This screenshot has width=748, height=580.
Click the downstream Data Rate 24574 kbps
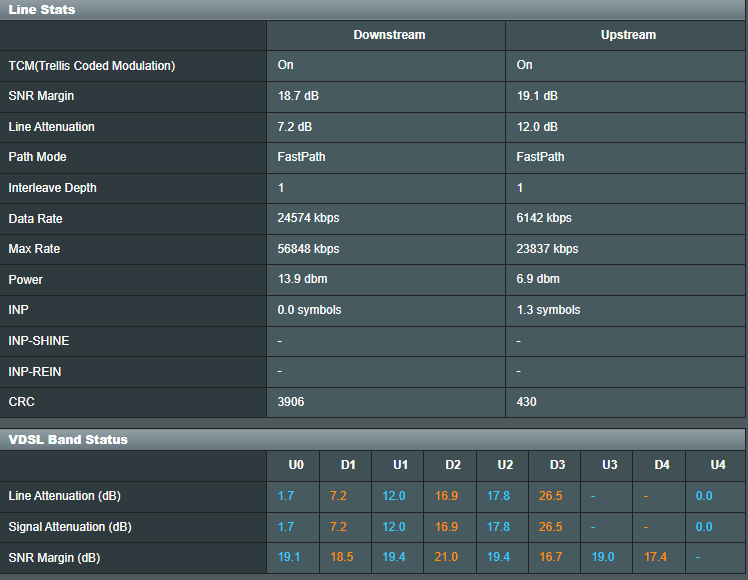tap(308, 218)
